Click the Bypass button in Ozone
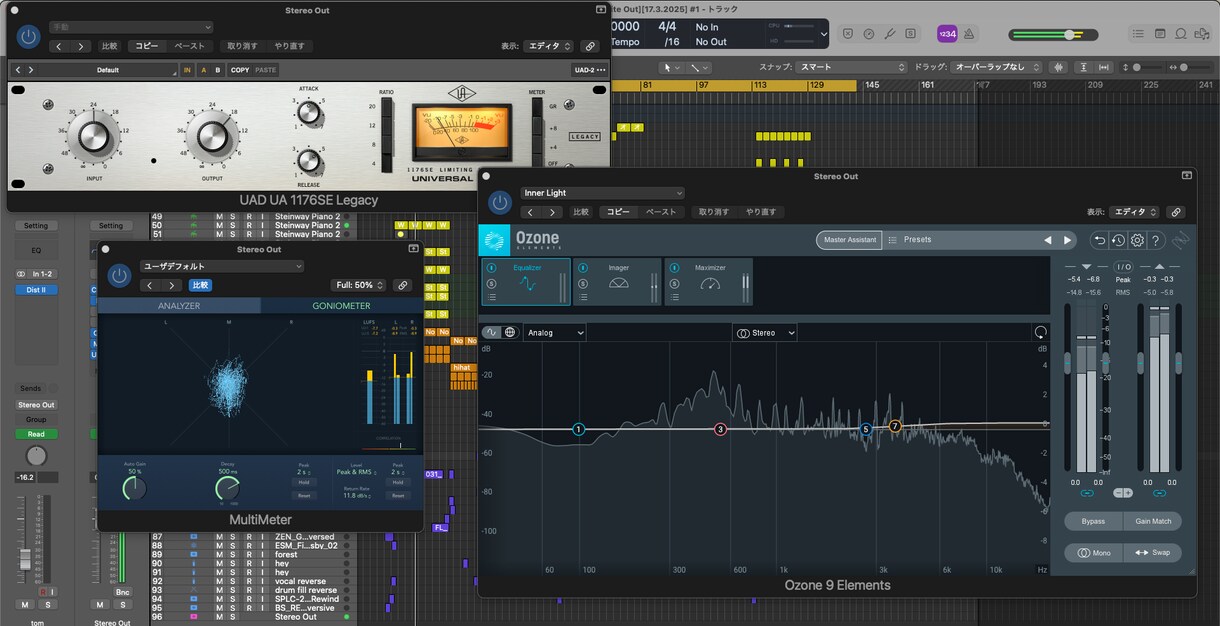Viewport: 1220px width, 626px height. pyautogui.click(x=1093, y=521)
